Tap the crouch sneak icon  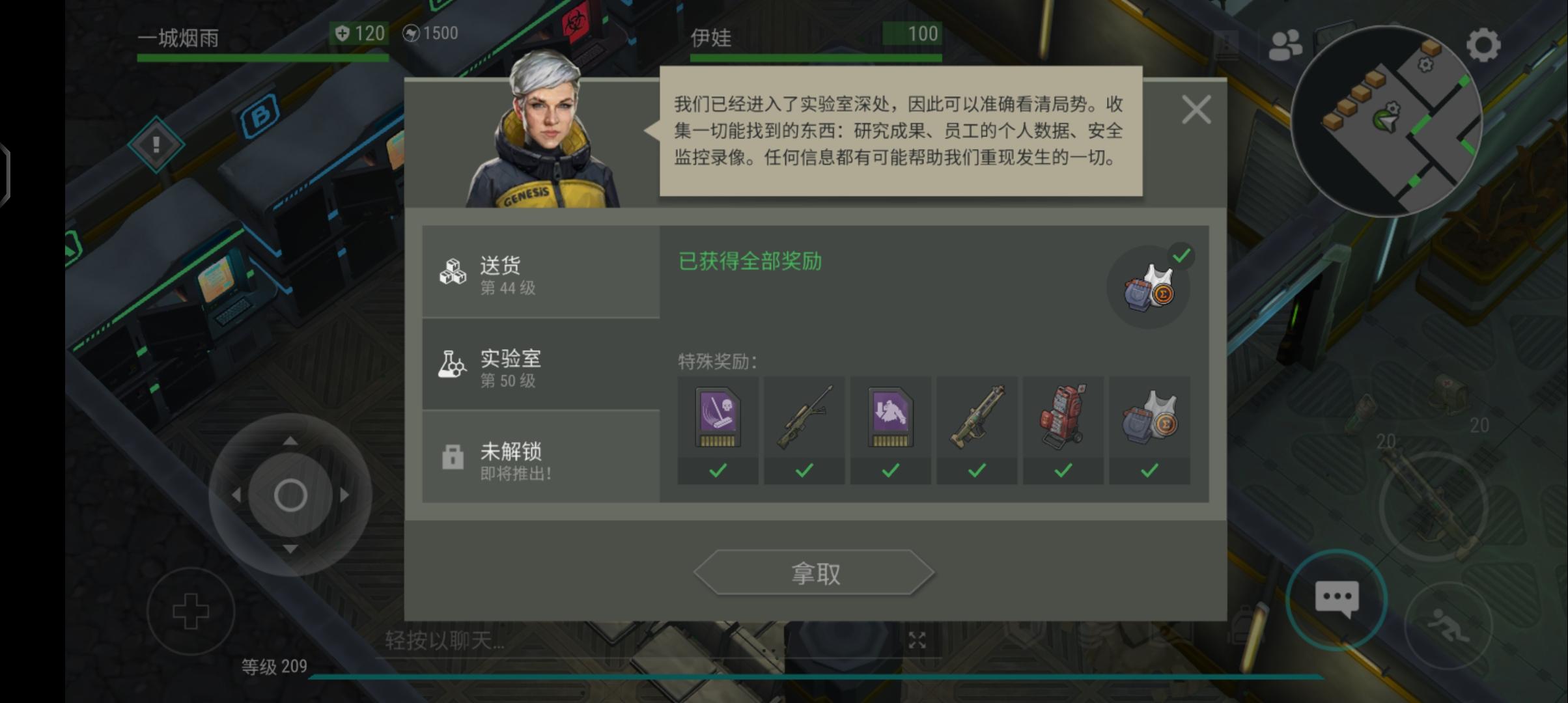click(x=1448, y=626)
